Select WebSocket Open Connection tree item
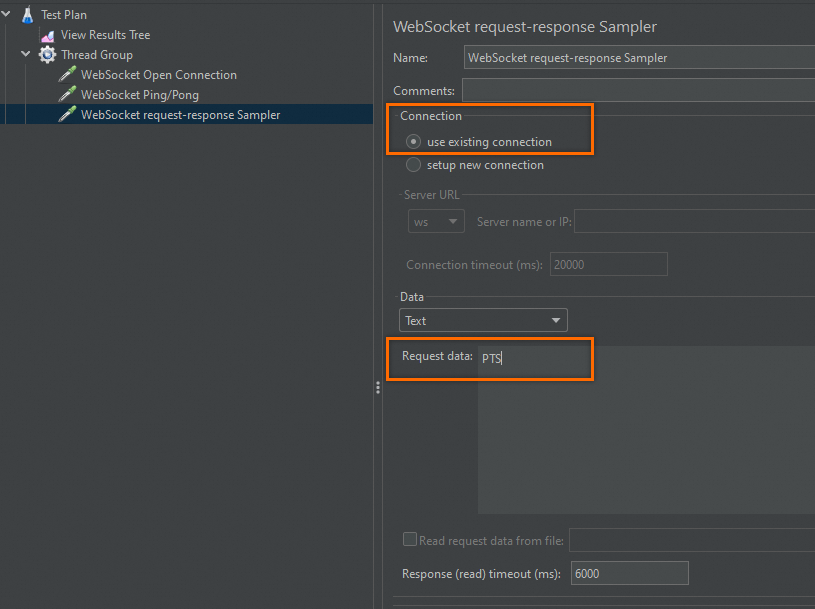Image resolution: width=815 pixels, height=609 pixels. [158, 75]
